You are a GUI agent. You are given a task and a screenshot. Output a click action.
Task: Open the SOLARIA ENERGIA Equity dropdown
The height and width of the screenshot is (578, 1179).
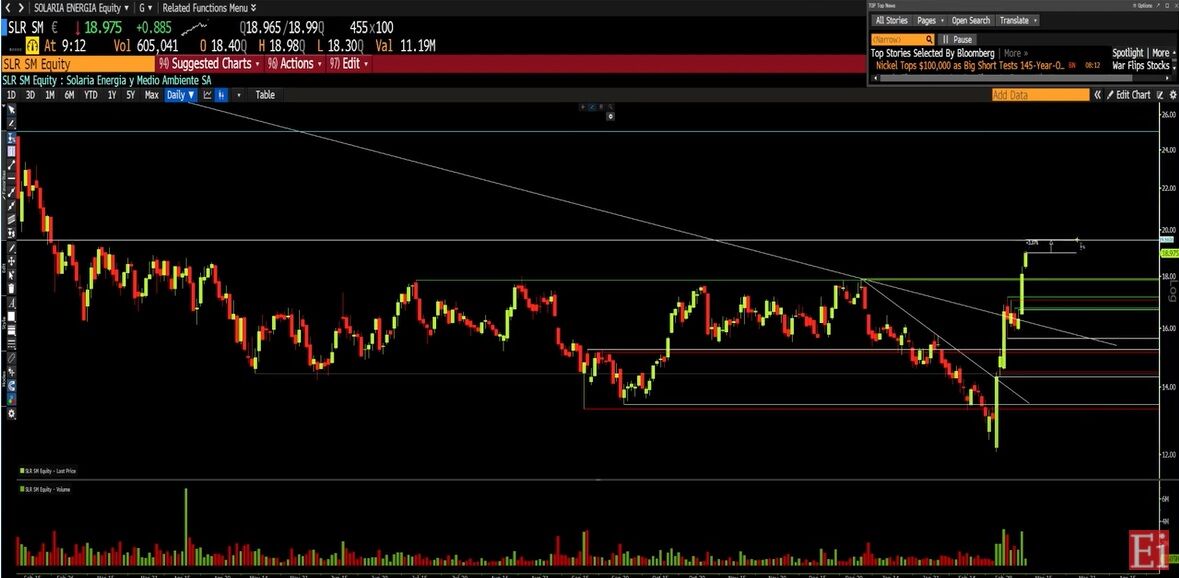coord(81,8)
